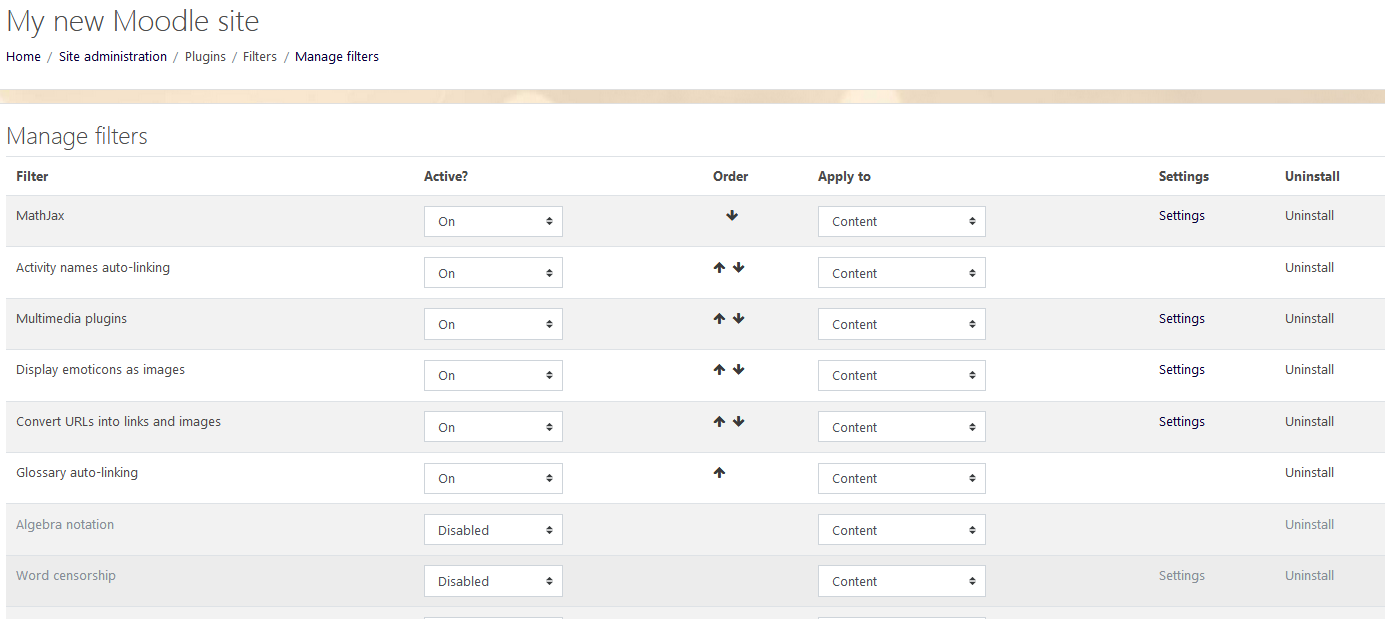Viewport: 1385px width, 619px height.
Task: Uninstall Glossary auto-linking filter
Action: click(1309, 472)
